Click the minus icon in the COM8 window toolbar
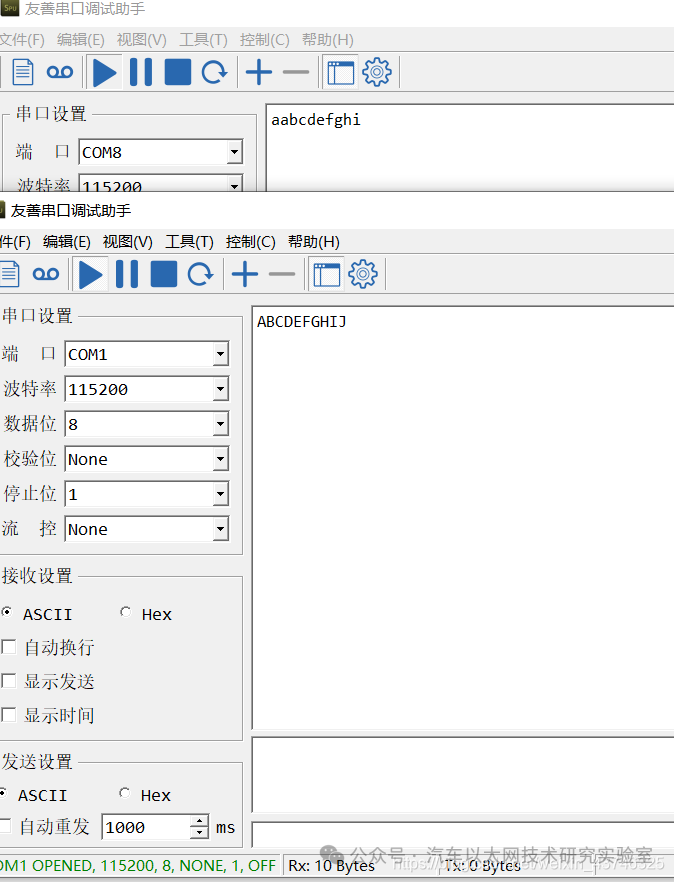 (x=296, y=72)
